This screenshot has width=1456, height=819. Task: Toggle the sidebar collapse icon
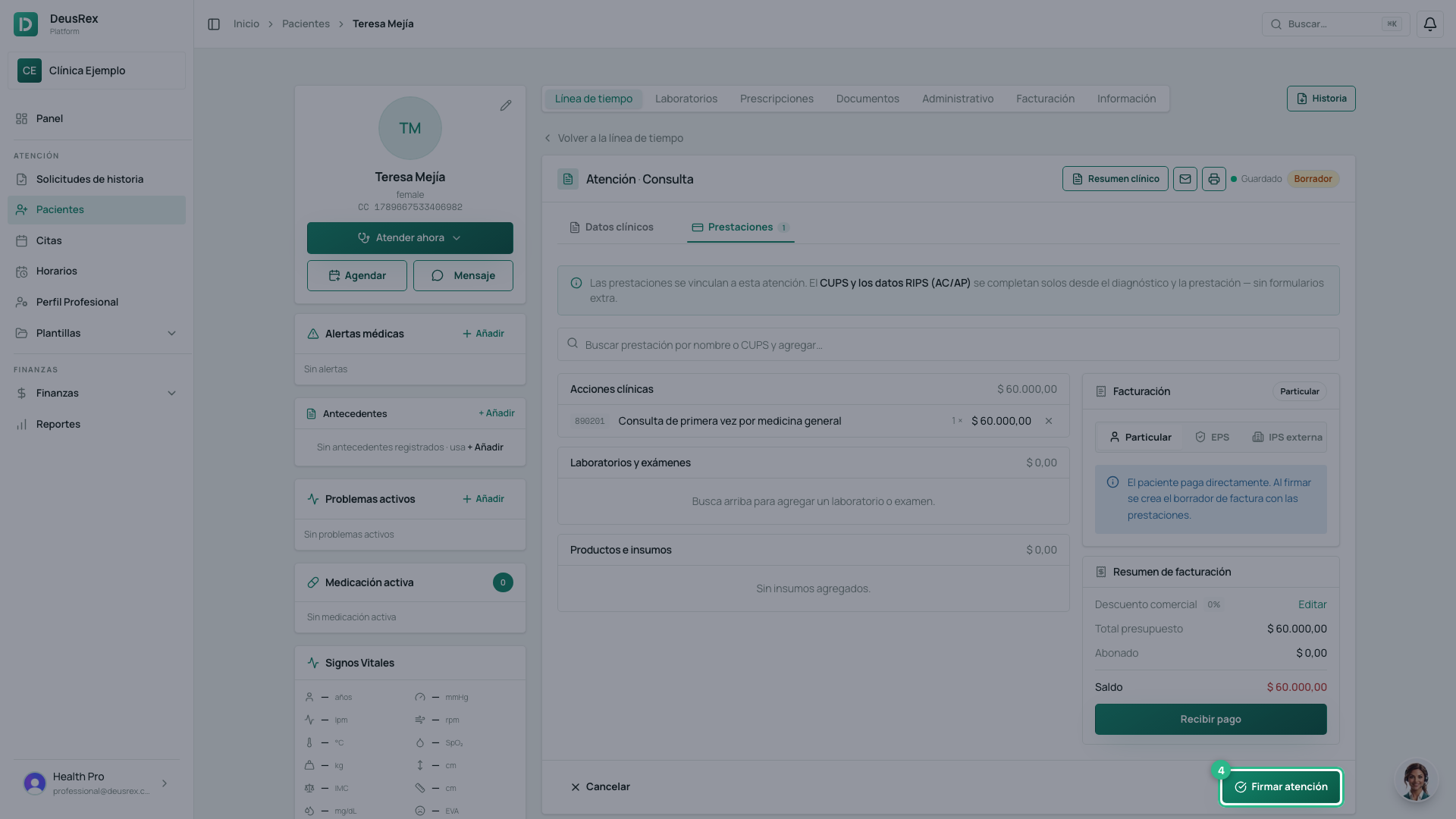point(214,24)
